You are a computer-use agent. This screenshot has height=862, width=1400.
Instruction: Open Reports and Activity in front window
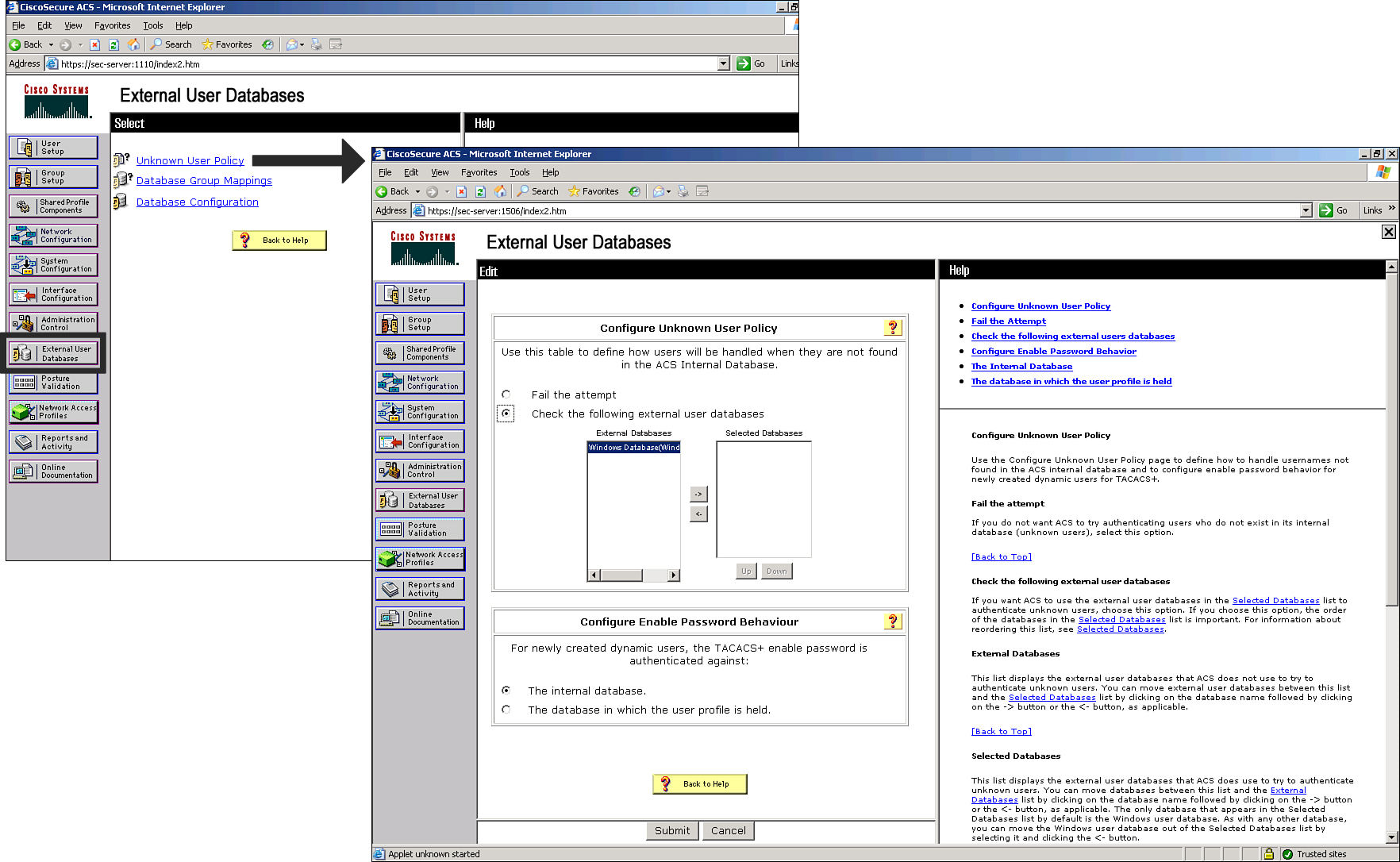(x=420, y=589)
